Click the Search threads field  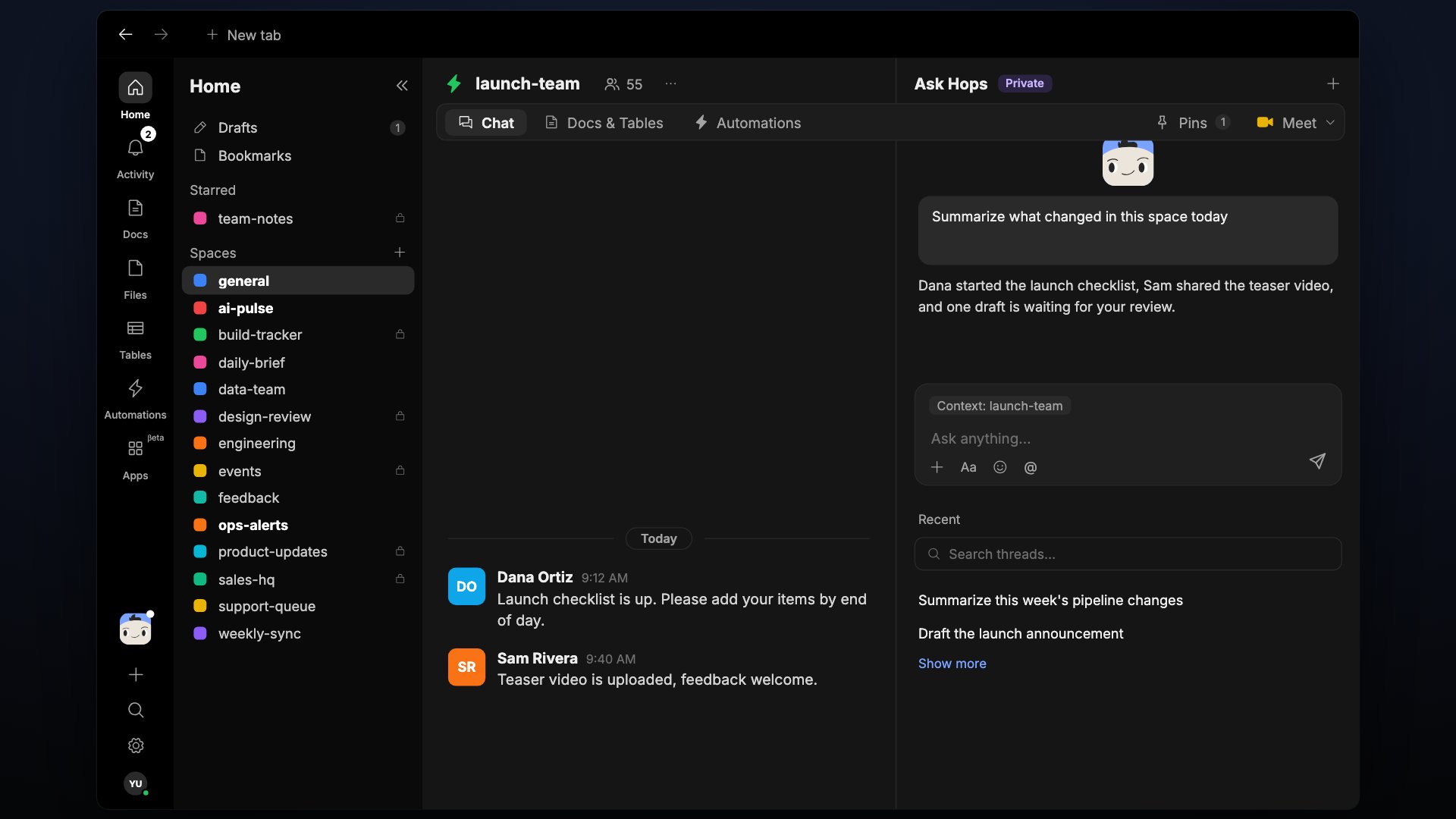click(x=1128, y=554)
